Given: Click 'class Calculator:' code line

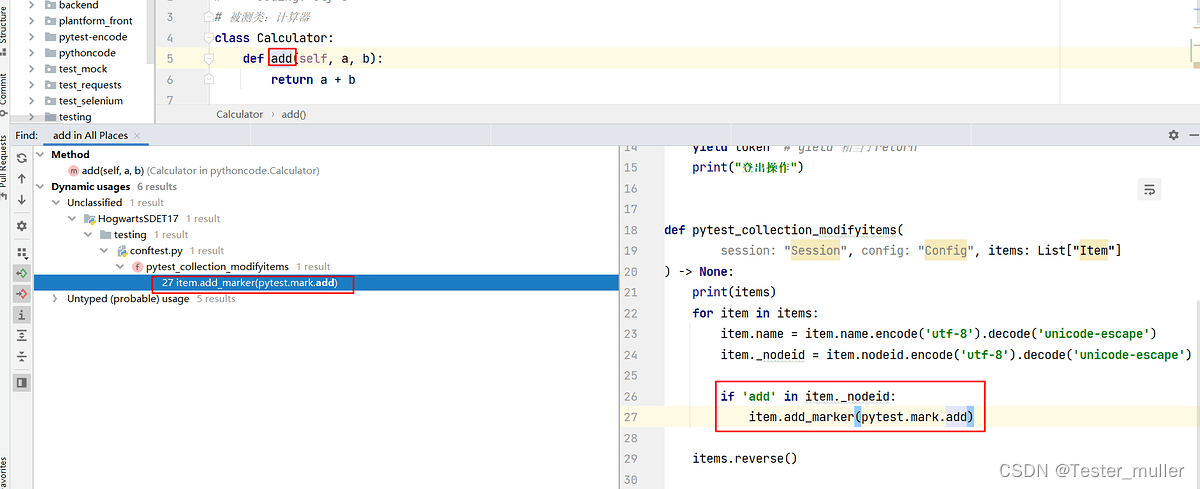Looking at the screenshot, I should point(274,38).
